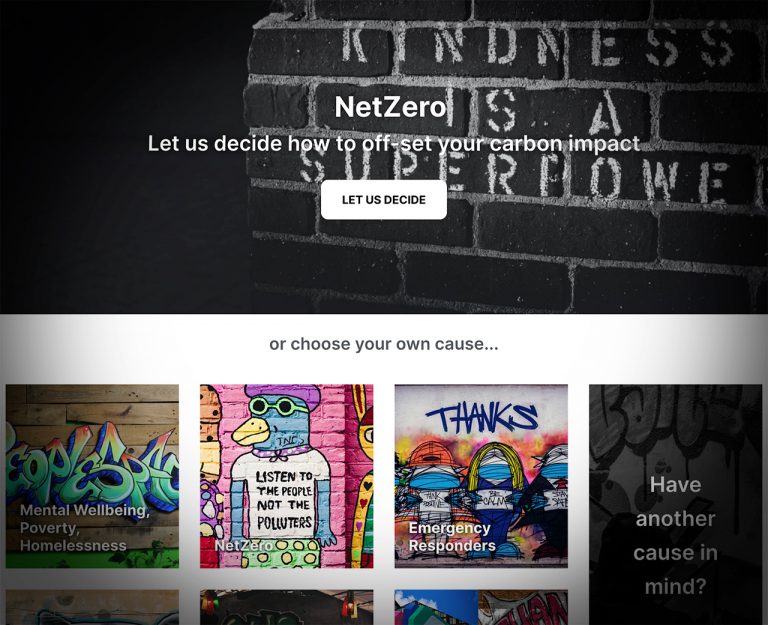This screenshot has height=625, width=768.
Task: Click the 'Have another cause in mind?' tile
Action: pos(675,505)
